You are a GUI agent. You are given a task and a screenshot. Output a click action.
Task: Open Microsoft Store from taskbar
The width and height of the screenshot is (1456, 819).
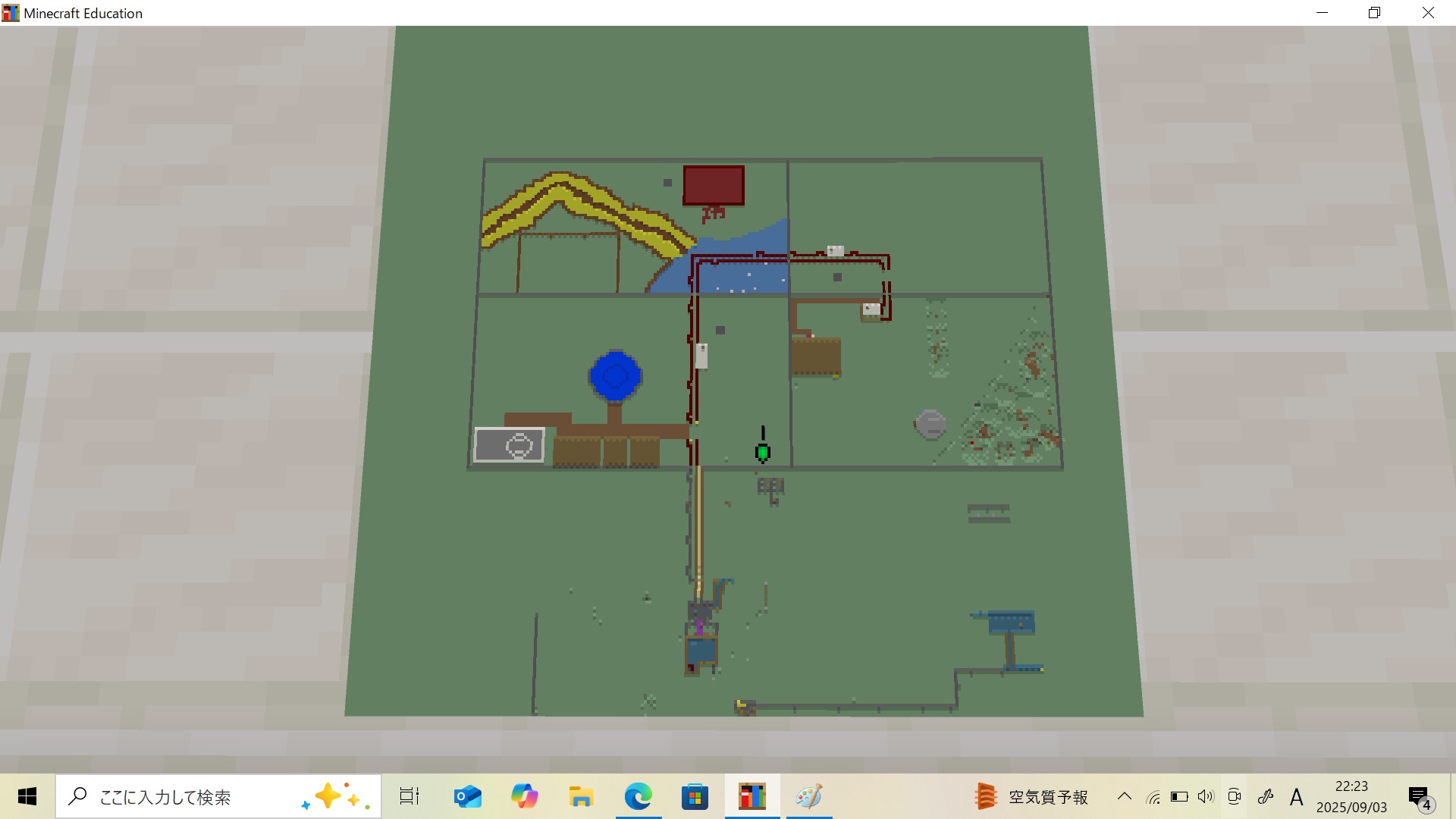pos(695,797)
